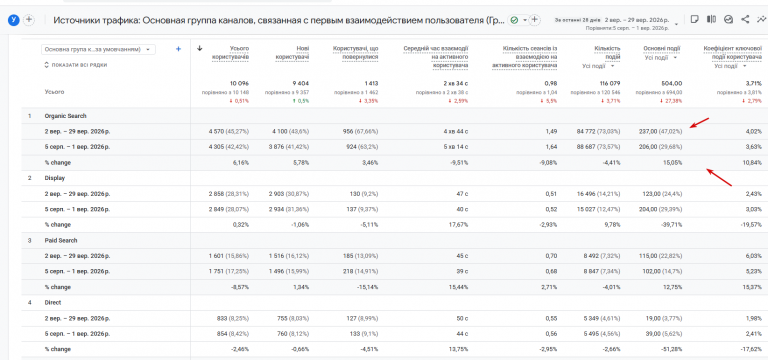Sort by 'Середній час взаємодії' column
The height and width of the screenshot is (360, 768).
(436, 56)
